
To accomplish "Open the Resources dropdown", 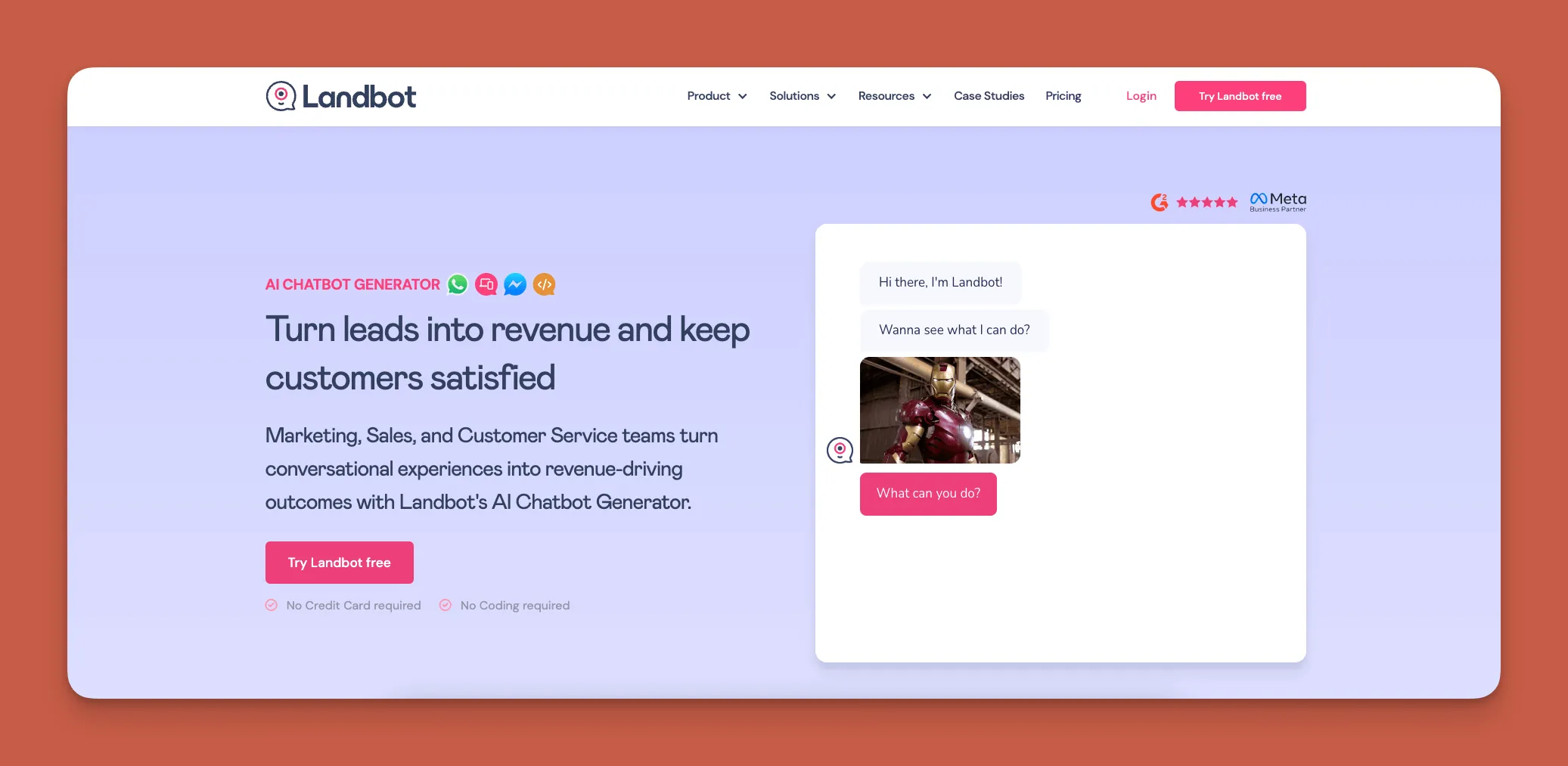I will tap(894, 96).
